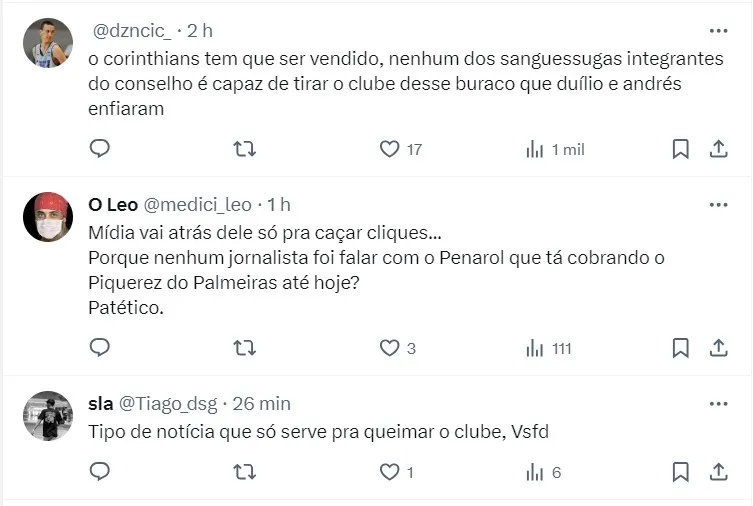Reply to O Leo's tweet
Viewport: 753px width, 506px height.
[x=100, y=348]
